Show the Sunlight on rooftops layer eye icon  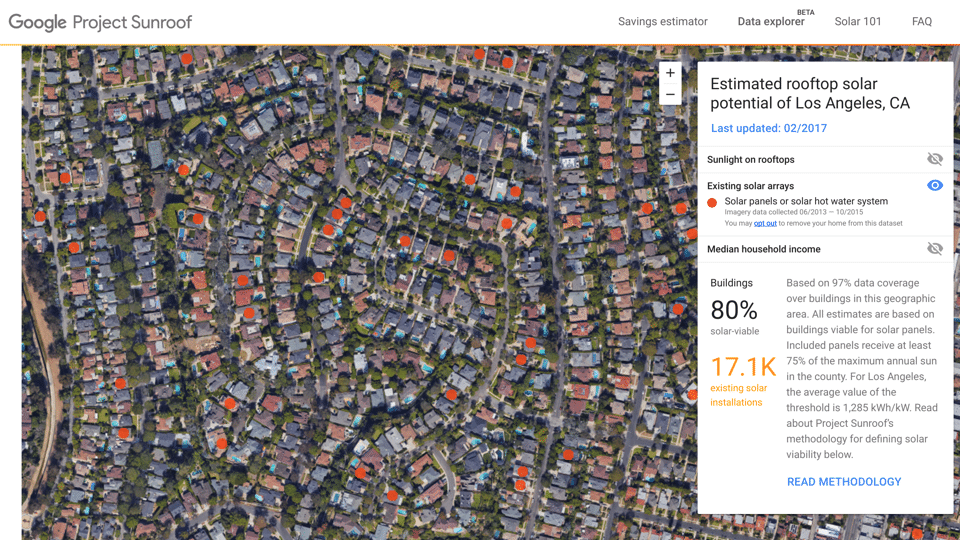pos(934,159)
